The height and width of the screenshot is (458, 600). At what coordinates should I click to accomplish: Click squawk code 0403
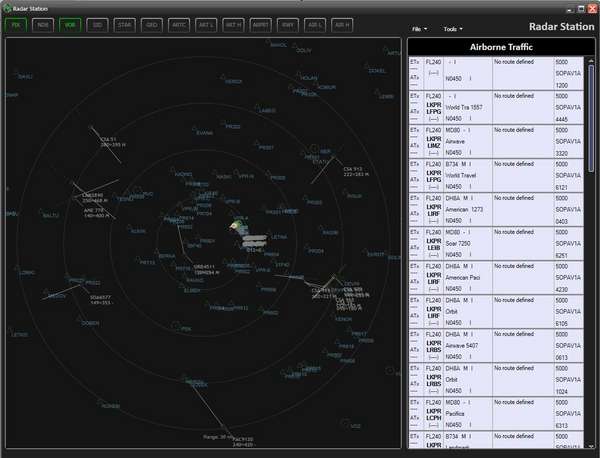pyautogui.click(x=562, y=222)
